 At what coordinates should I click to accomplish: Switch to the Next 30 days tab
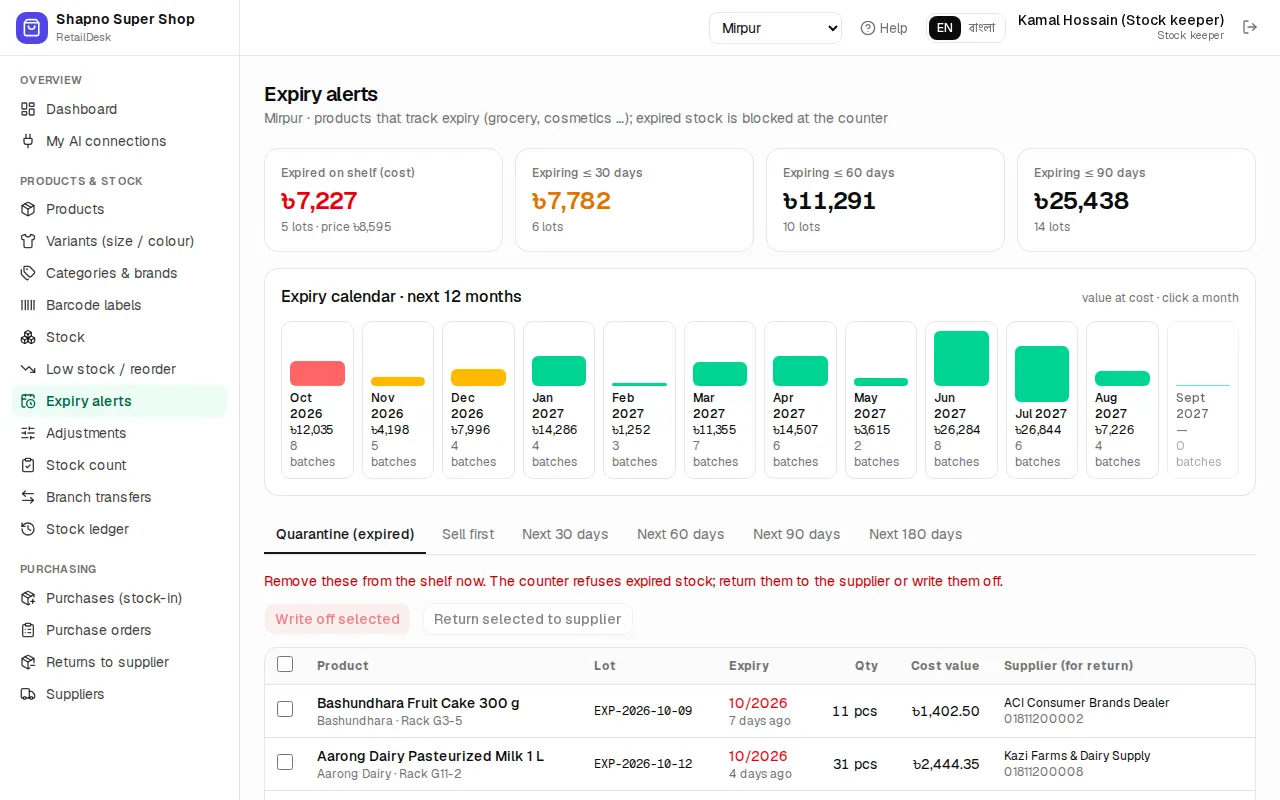tap(565, 534)
